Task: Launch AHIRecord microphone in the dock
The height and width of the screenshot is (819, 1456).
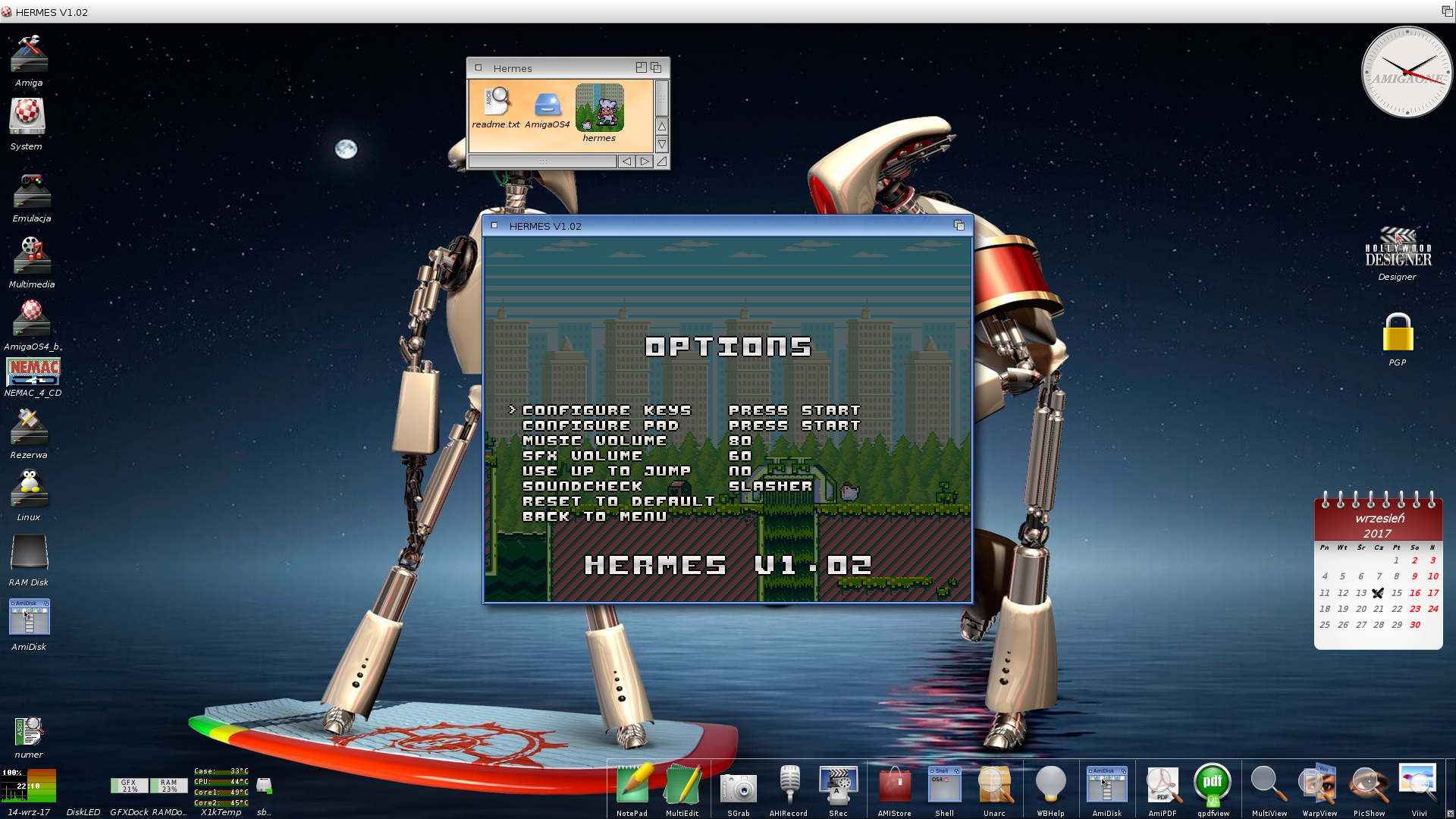Action: [789, 784]
